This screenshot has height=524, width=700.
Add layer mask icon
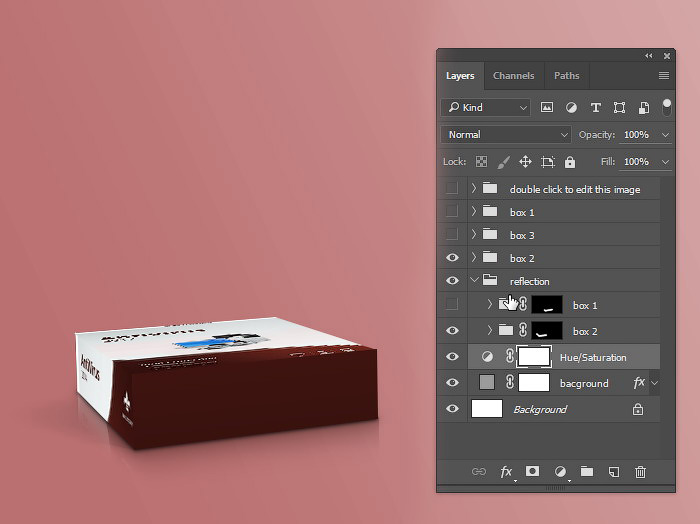click(x=532, y=471)
